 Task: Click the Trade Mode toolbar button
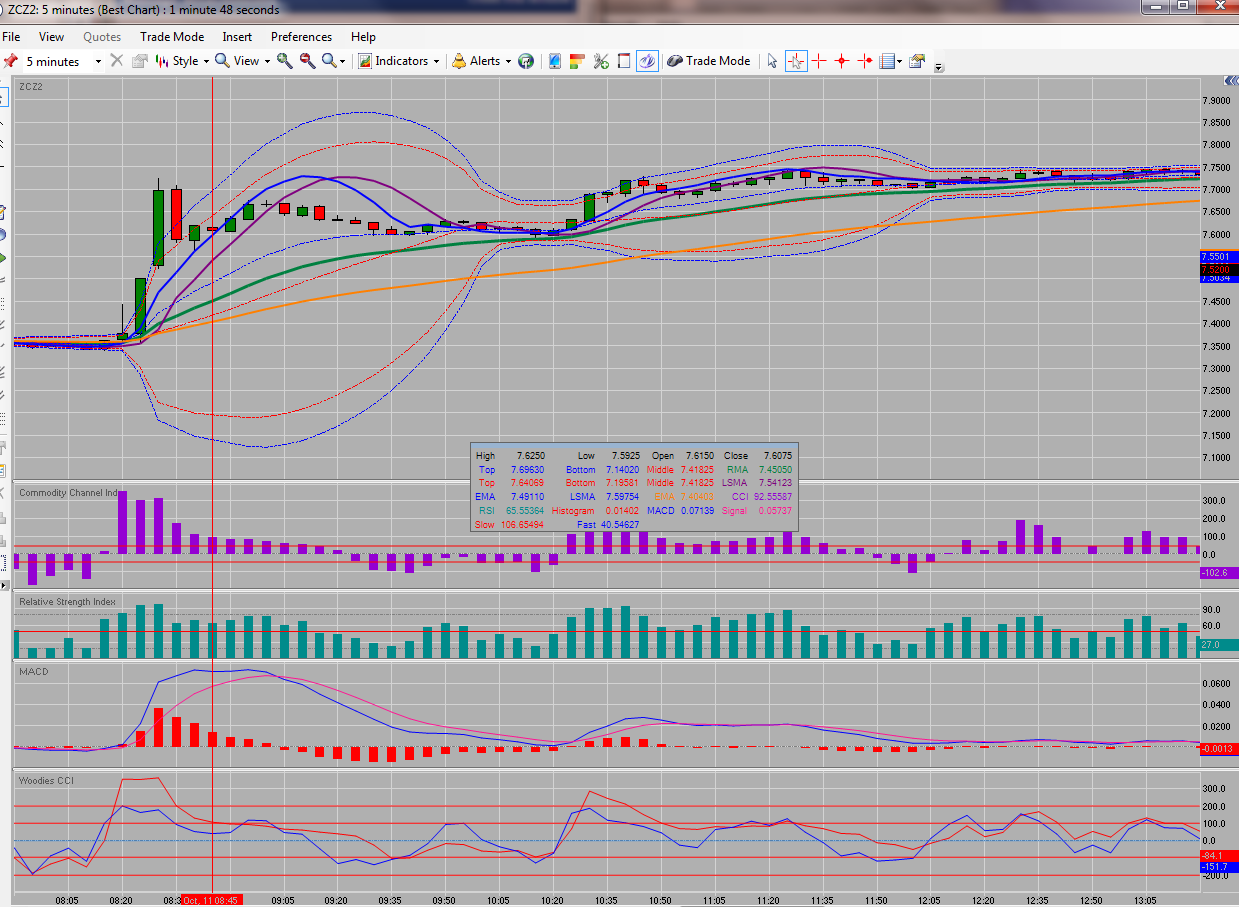[709, 61]
